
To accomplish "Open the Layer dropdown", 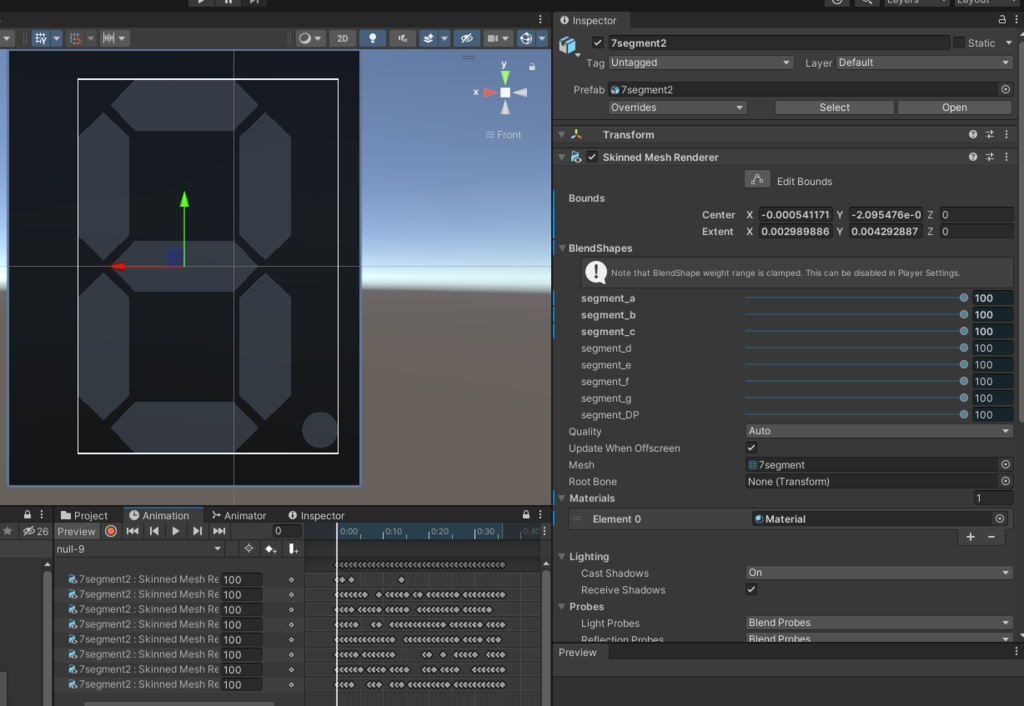I will point(923,63).
